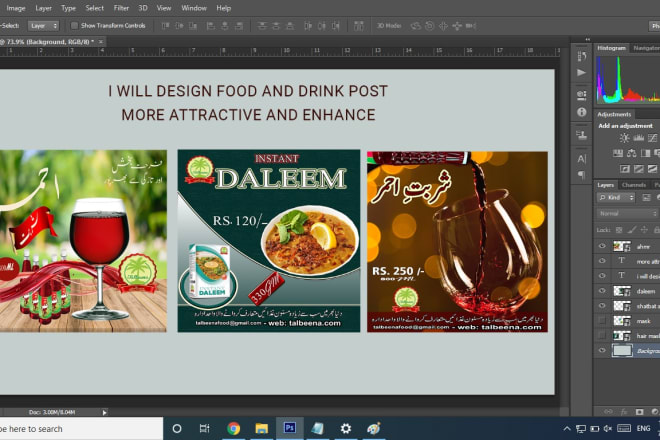Screen dimensions: 660x440
Task: Show hidden icons in system tray
Action: pyautogui.click(x=567, y=429)
